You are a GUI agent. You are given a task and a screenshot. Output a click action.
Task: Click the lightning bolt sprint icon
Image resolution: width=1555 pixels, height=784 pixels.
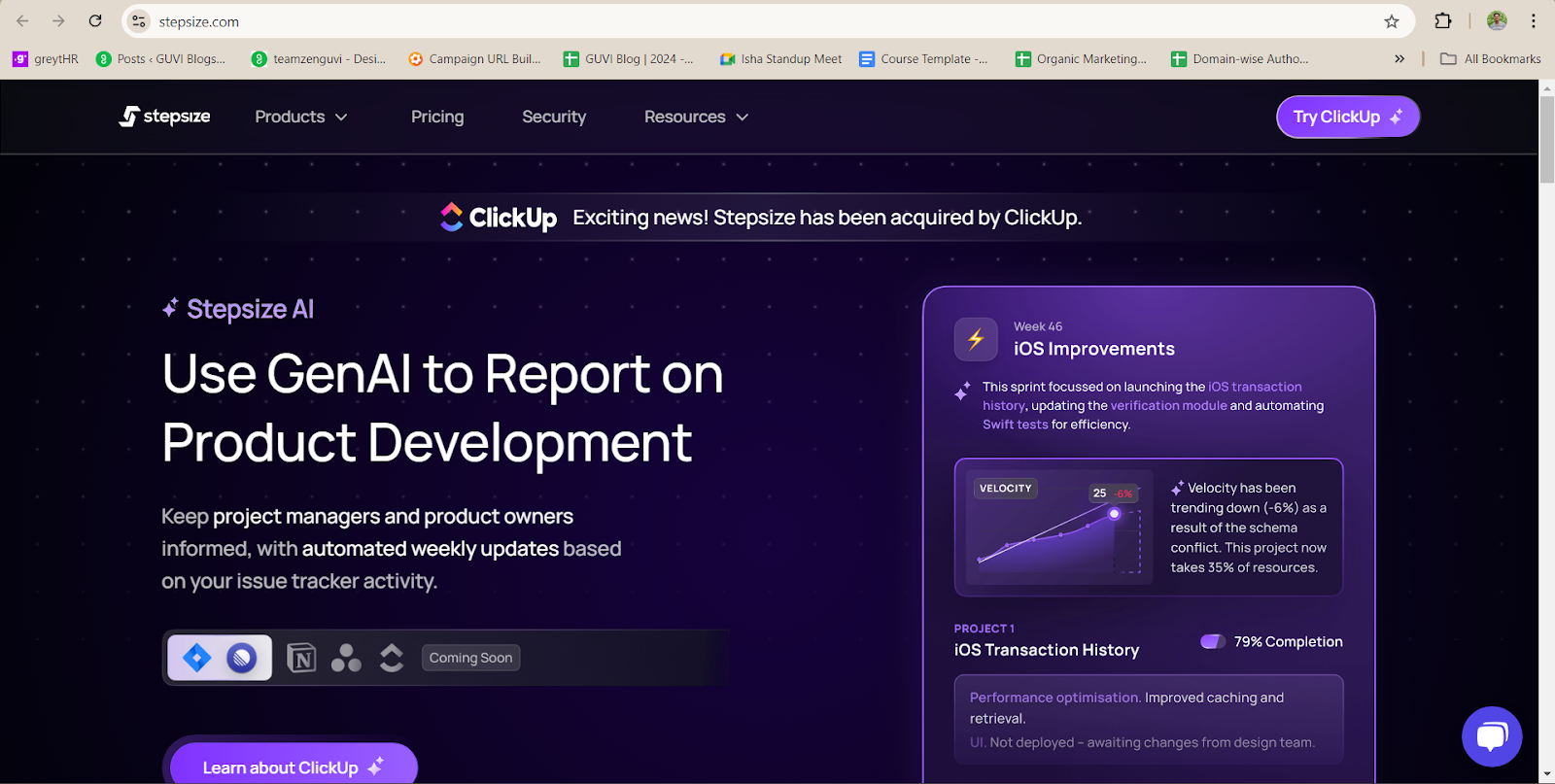pyautogui.click(x=976, y=339)
